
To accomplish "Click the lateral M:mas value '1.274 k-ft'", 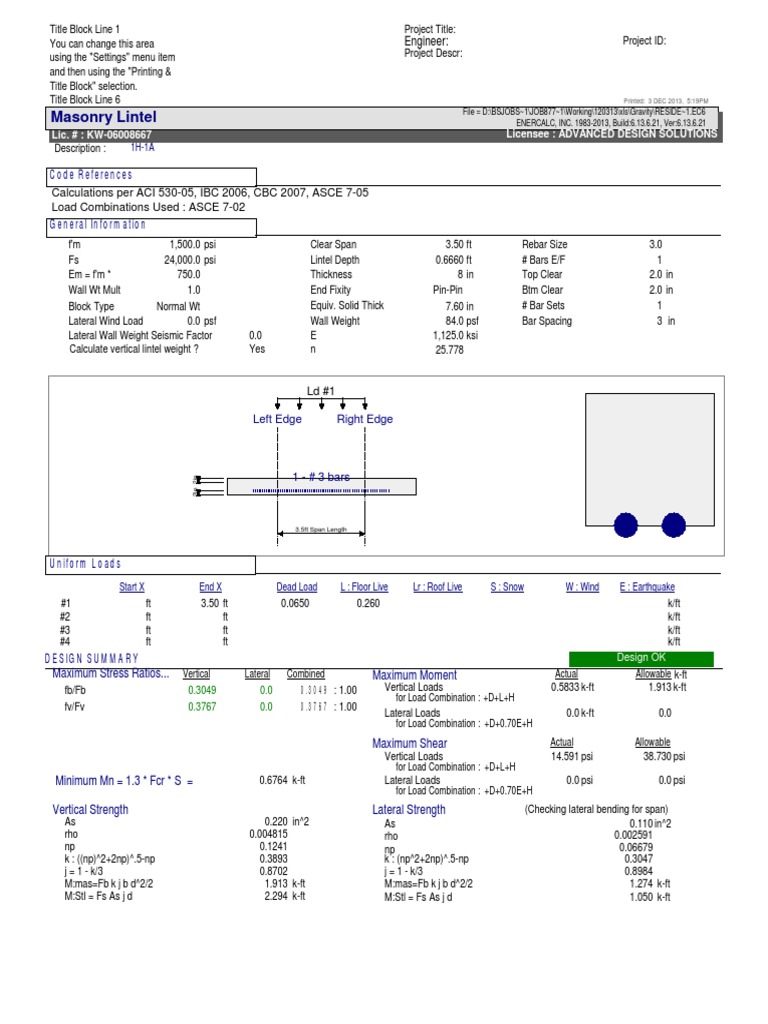I will tap(650, 884).
